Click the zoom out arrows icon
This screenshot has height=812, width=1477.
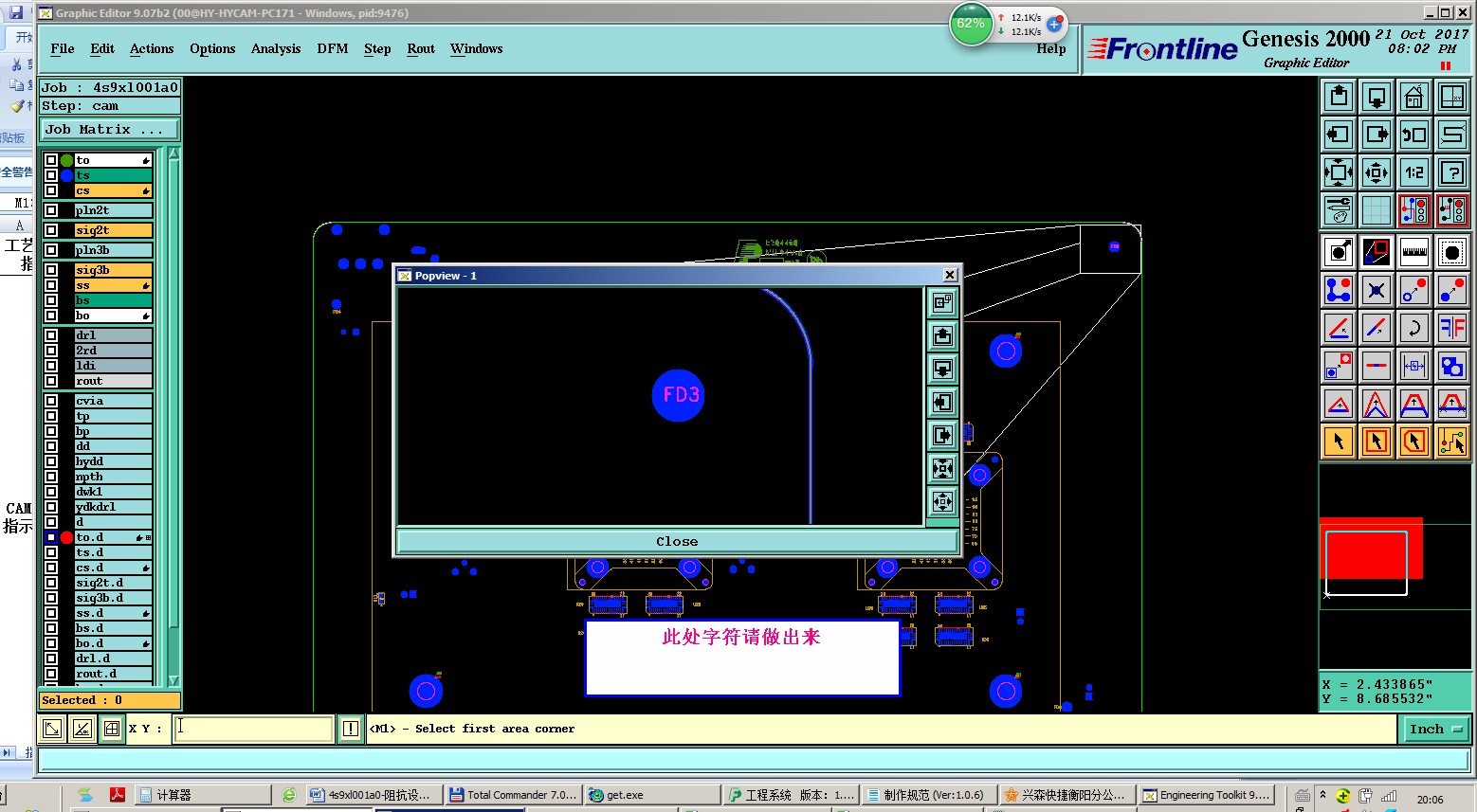[1377, 172]
